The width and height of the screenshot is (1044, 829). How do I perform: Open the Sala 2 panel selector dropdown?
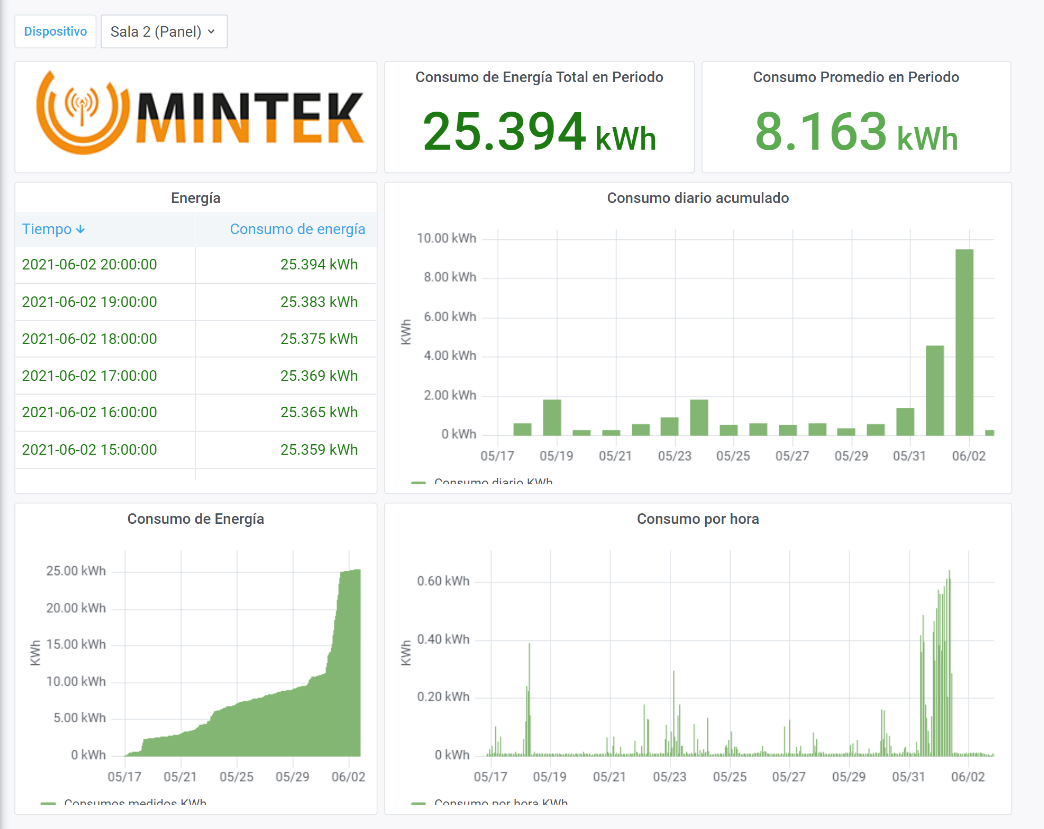pyautogui.click(x=163, y=31)
